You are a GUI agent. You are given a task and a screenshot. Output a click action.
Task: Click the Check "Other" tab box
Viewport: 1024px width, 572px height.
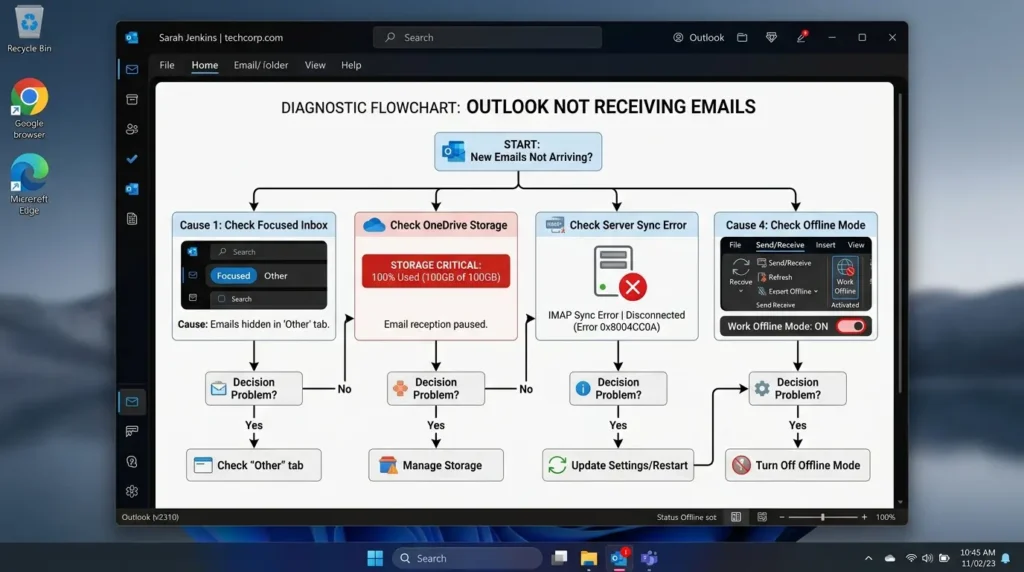click(253, 465)
